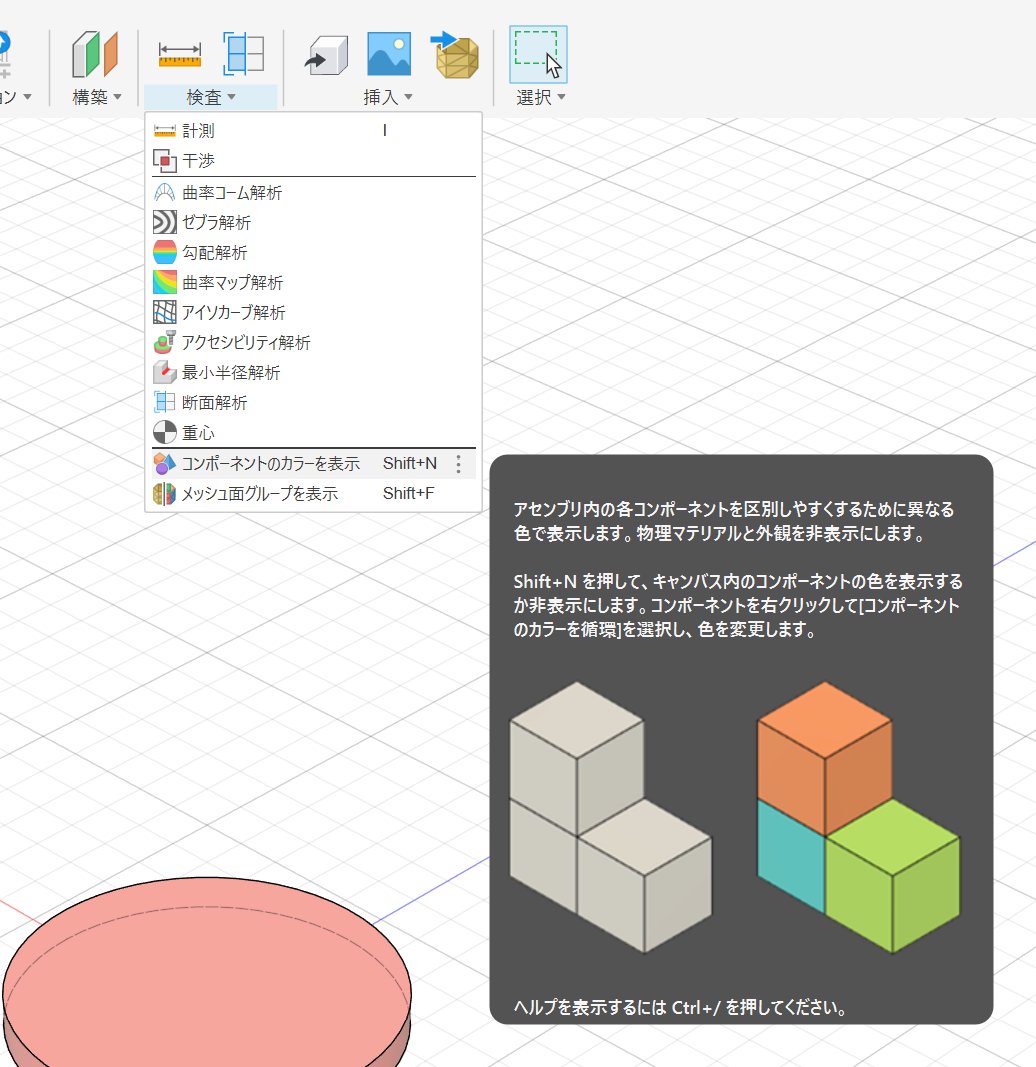Click the accessibility analysis icon
This screenshot has height=1067, width=1036.
165,342
